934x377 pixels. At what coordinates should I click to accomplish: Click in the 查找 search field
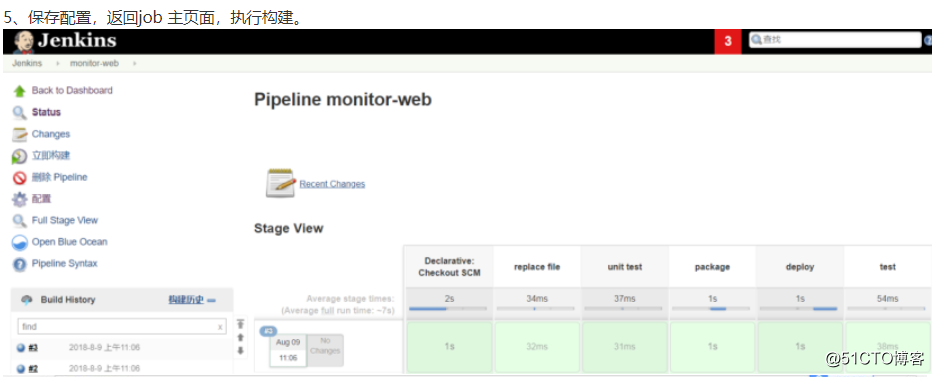tap(835, 40)
